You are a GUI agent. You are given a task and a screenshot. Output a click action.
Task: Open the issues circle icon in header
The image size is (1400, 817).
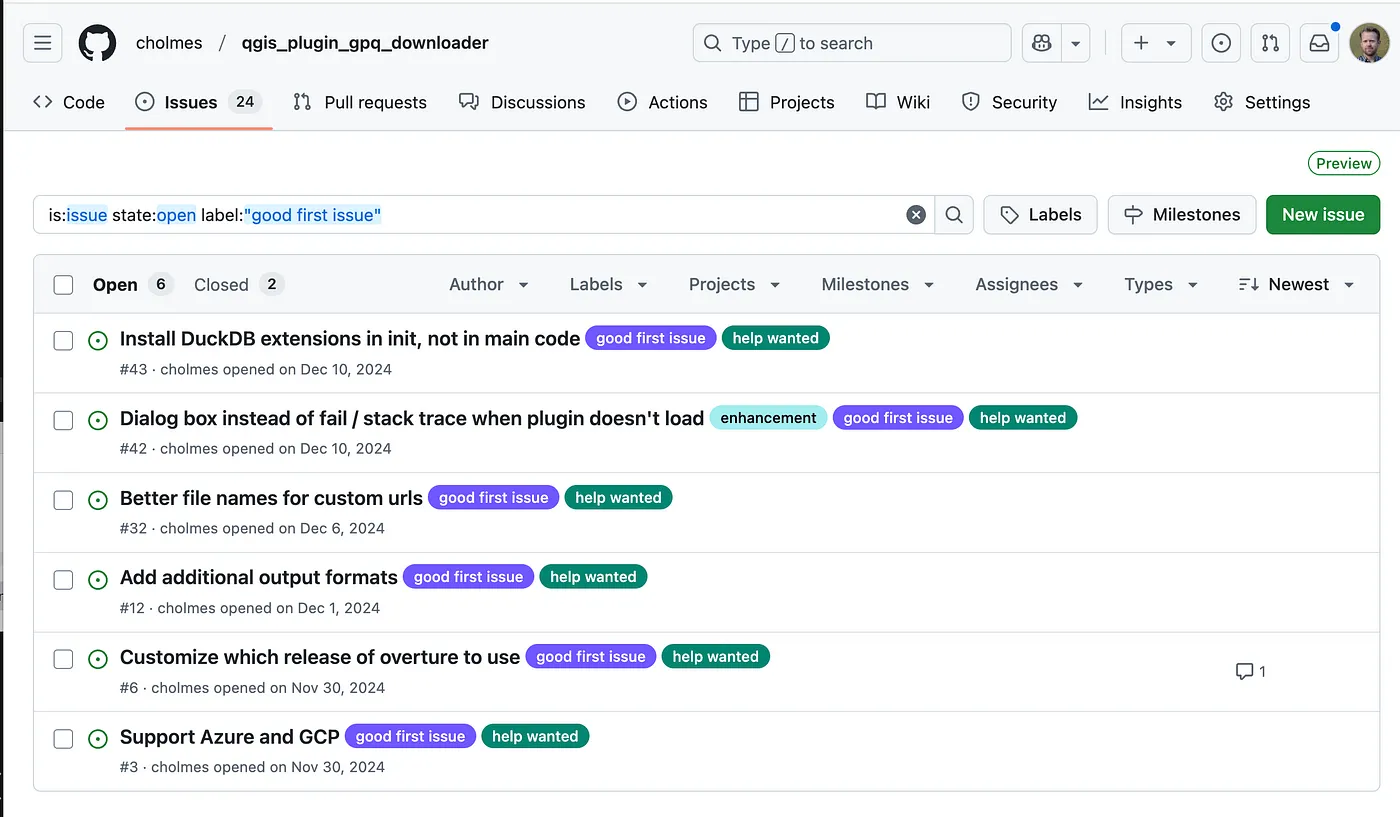[x=1220, y=43]
